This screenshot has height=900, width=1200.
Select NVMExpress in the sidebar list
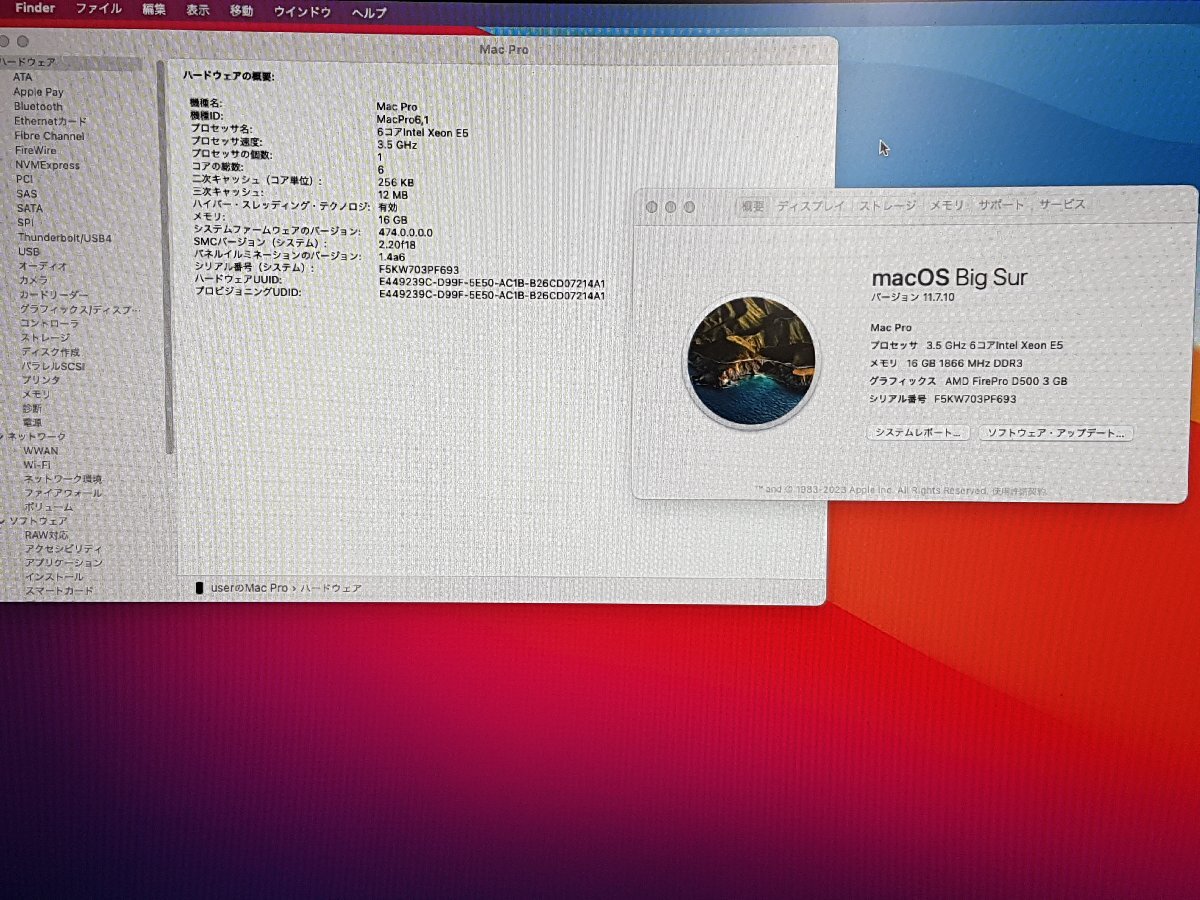click(x=47, y=165)
